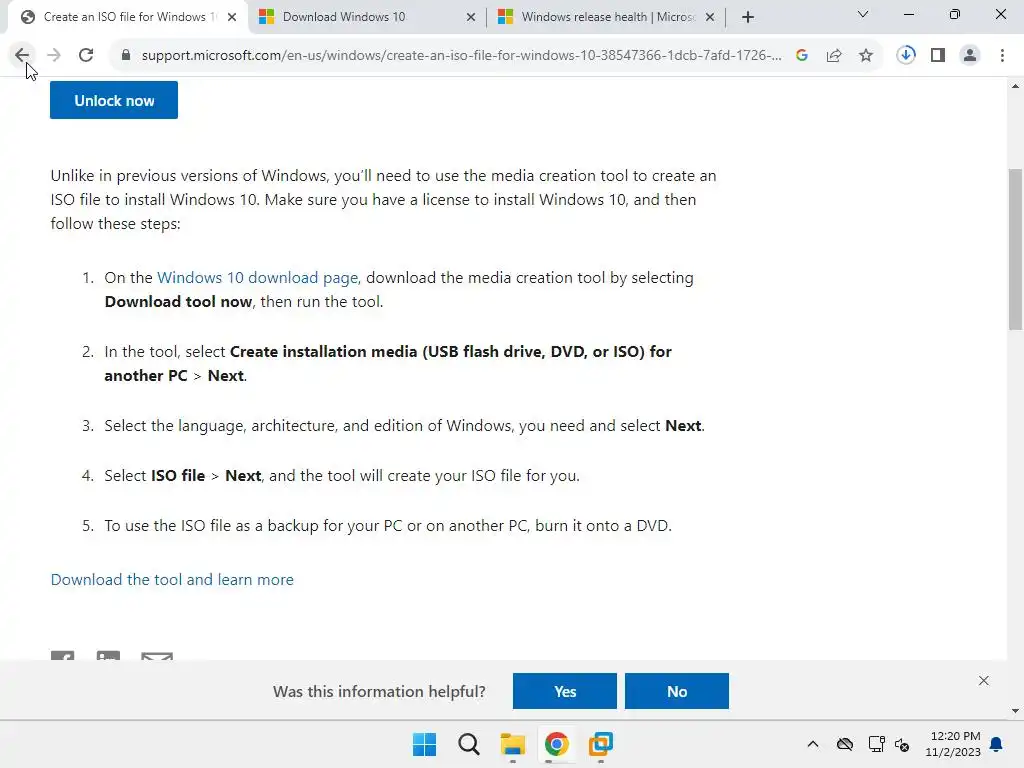1024x768 pixels.
Task: Open the Chrome profile avatar
Action: click(970, 55)
